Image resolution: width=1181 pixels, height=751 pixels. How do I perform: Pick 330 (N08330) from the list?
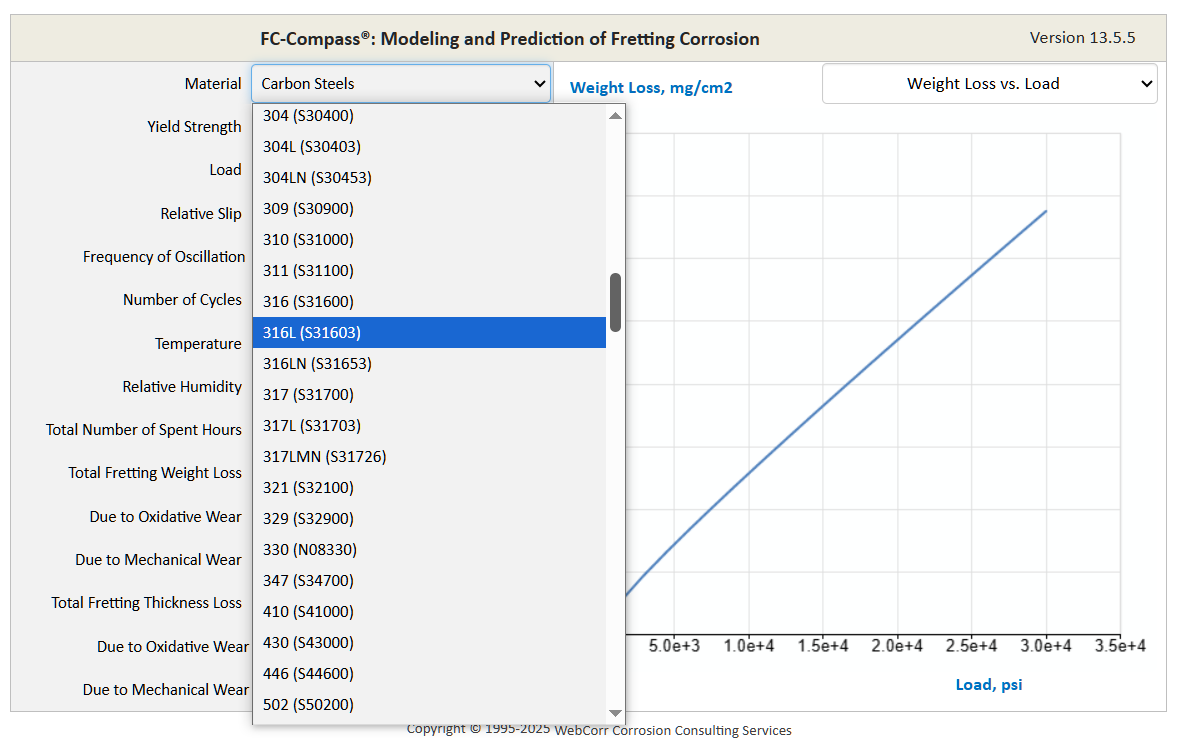pos(429,550)
